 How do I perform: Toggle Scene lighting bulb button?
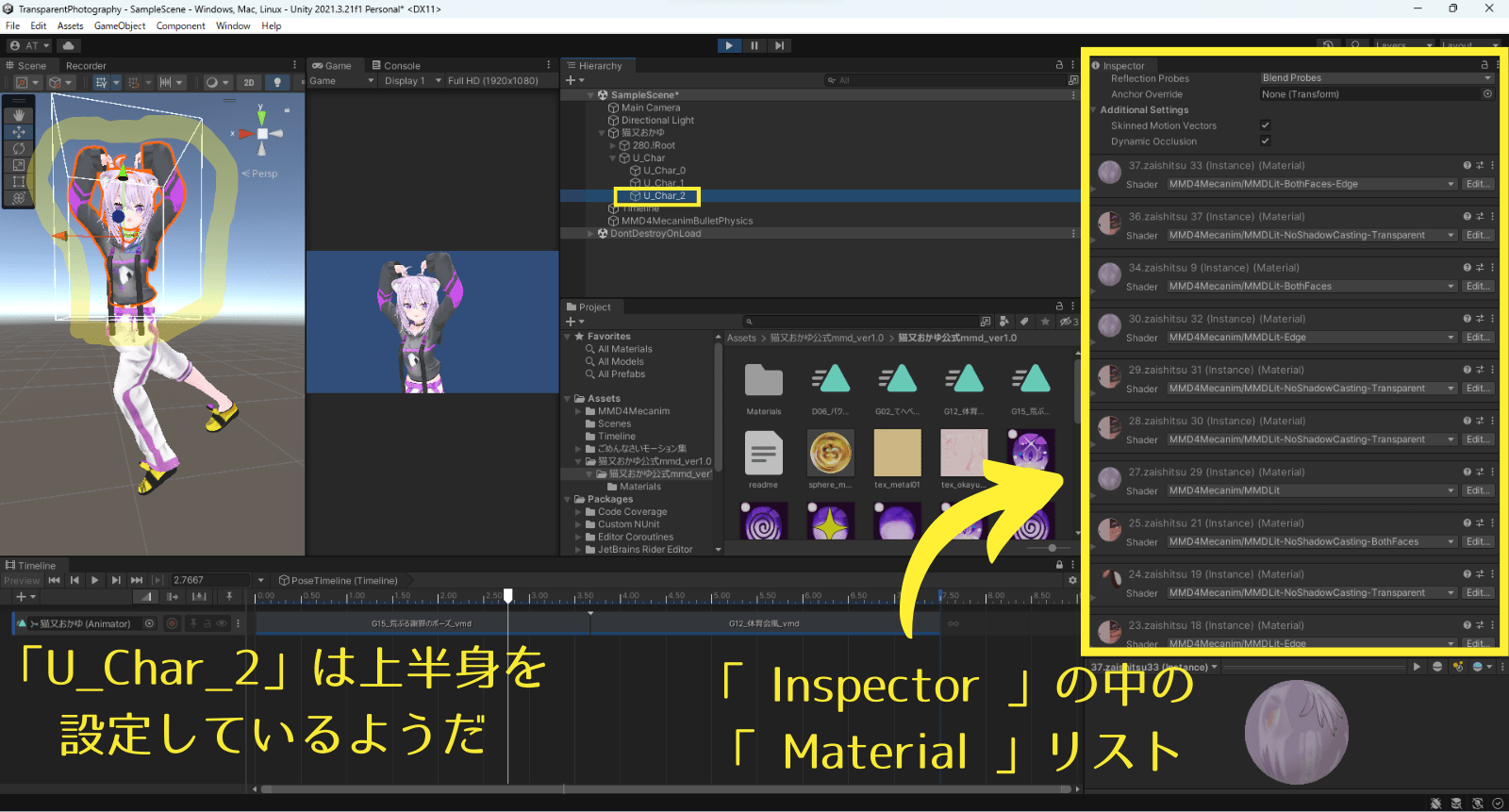coord(276,82)
